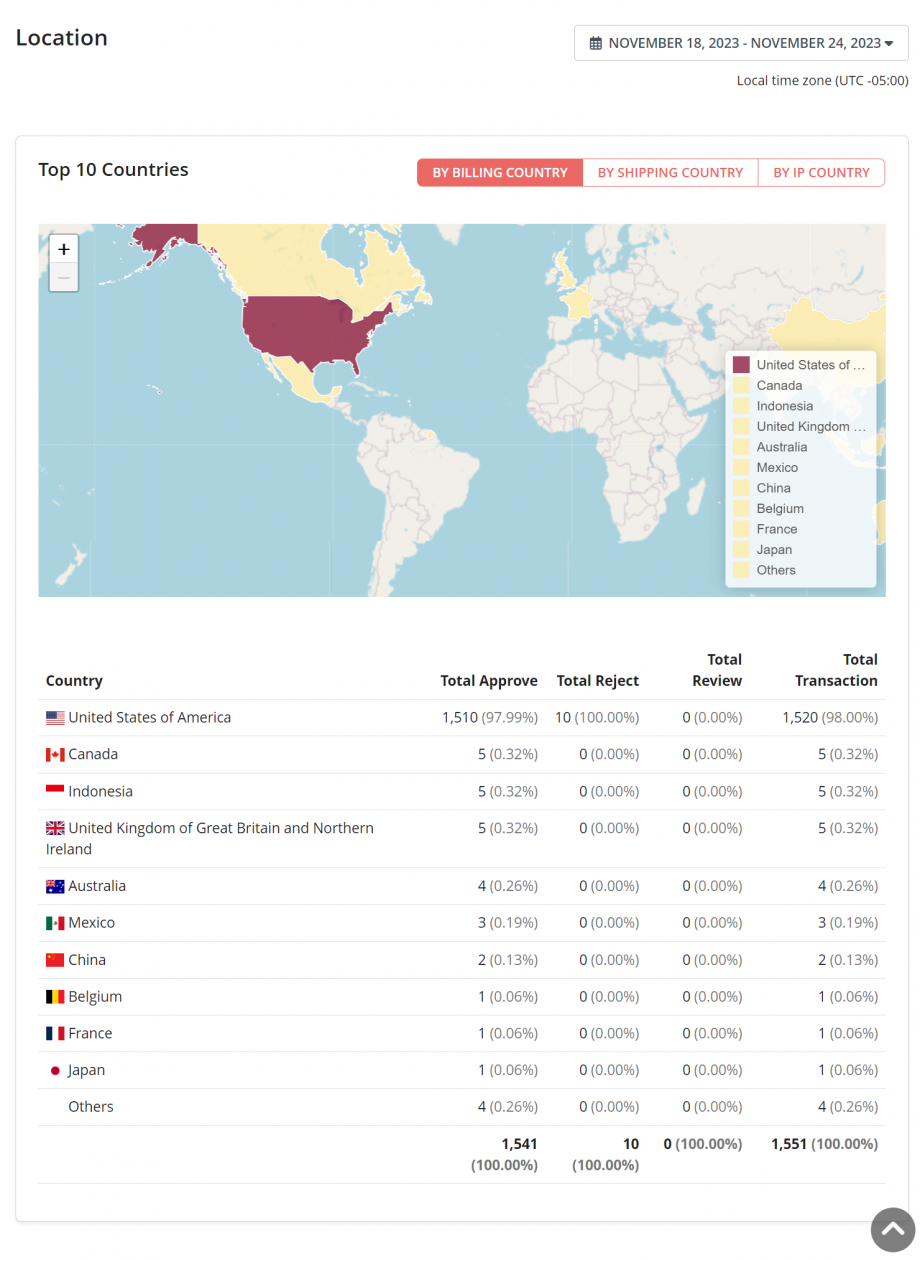The image size is (920, 1261).
Task: Click the map zoom in plus icon
Action: [63, 248]
